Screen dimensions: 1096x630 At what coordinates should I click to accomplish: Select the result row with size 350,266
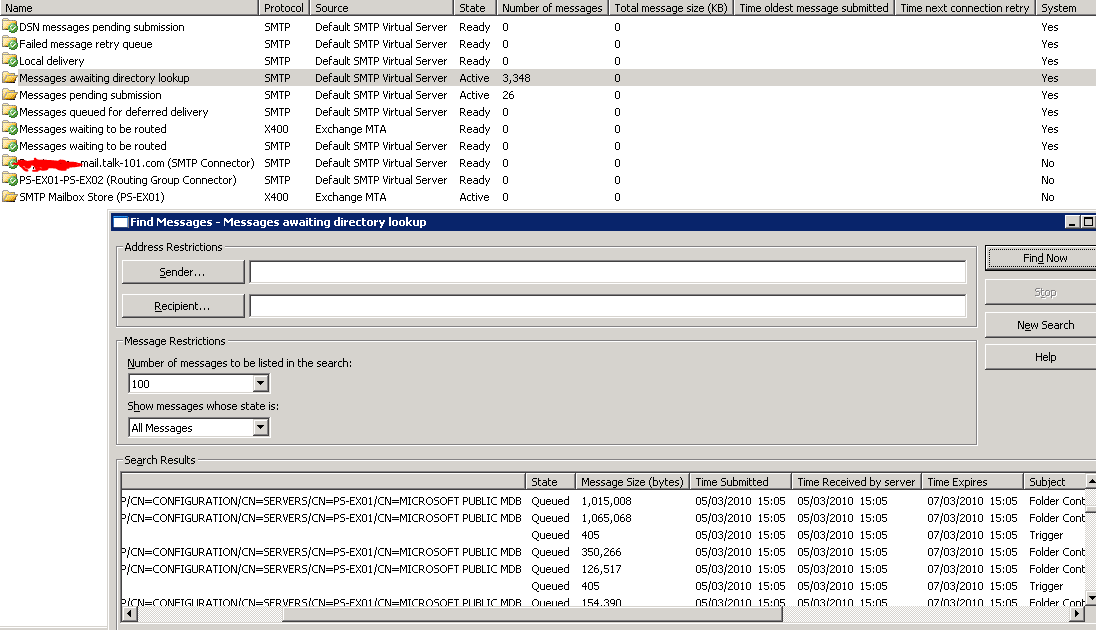click(603, 552)
